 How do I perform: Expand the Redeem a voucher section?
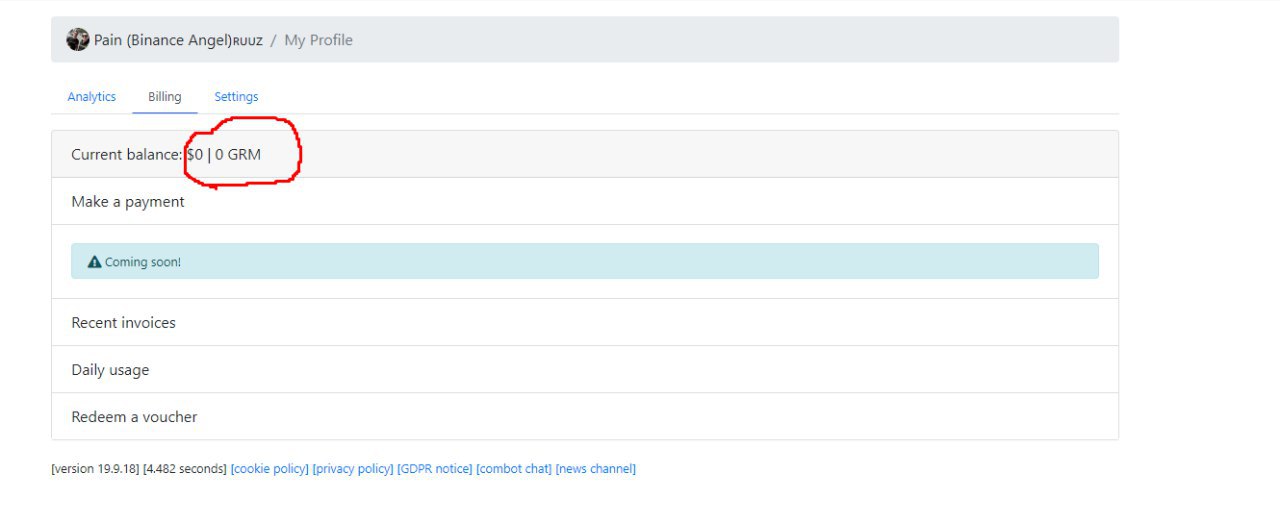coord(585,416)
